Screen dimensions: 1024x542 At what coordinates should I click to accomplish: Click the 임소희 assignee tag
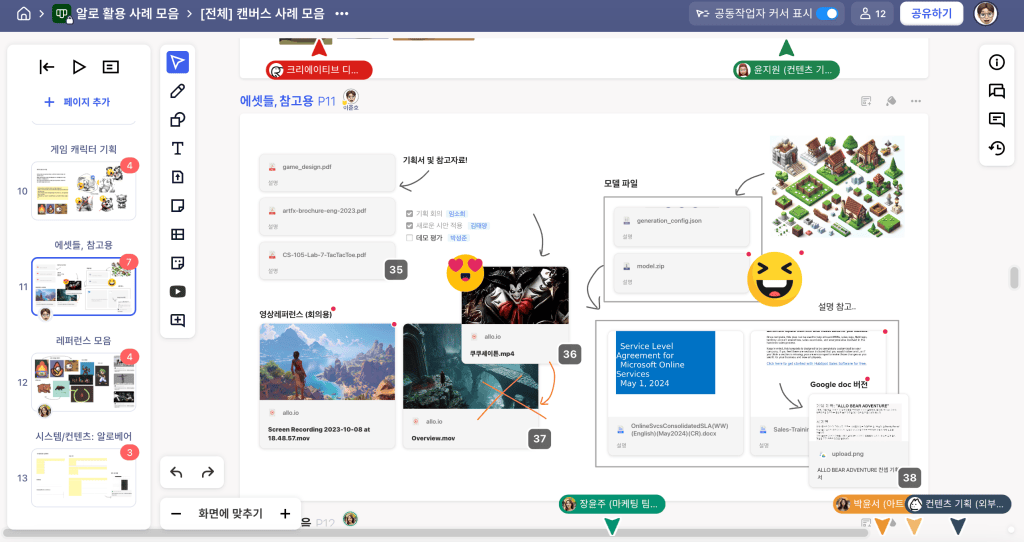point(457,214)
